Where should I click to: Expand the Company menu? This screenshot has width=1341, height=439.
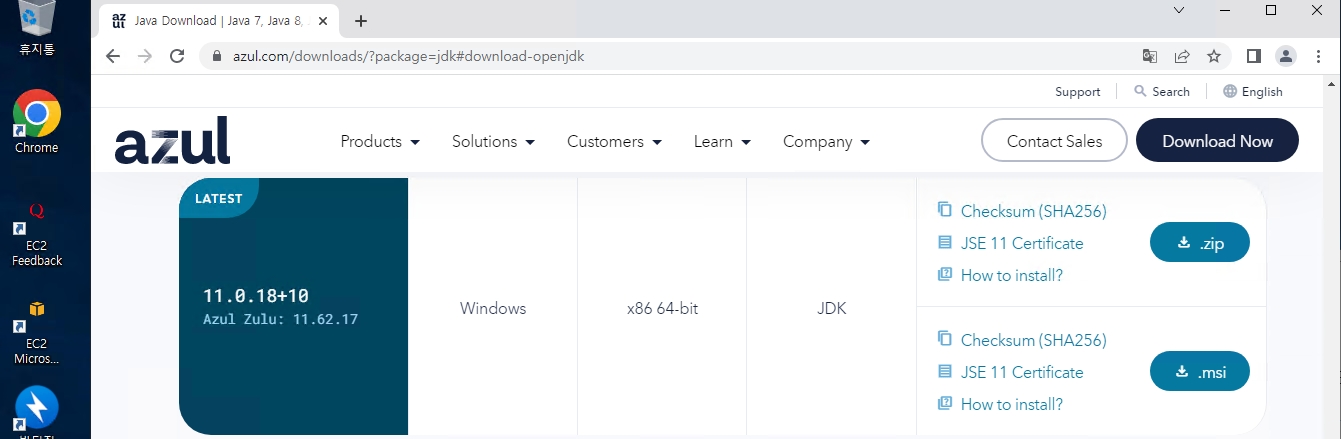coord(826,142)
